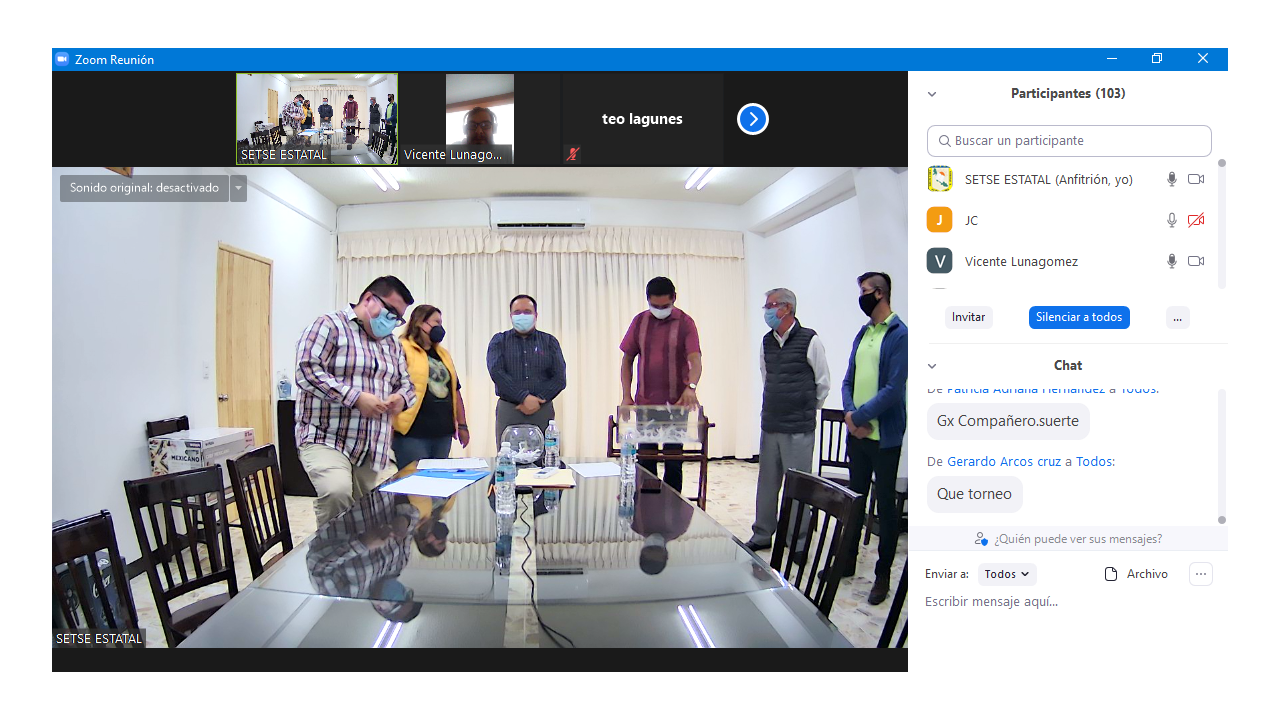Click the Archivo file icon
This screenshot has width=1280, height=720.
tap(1110, 574)
